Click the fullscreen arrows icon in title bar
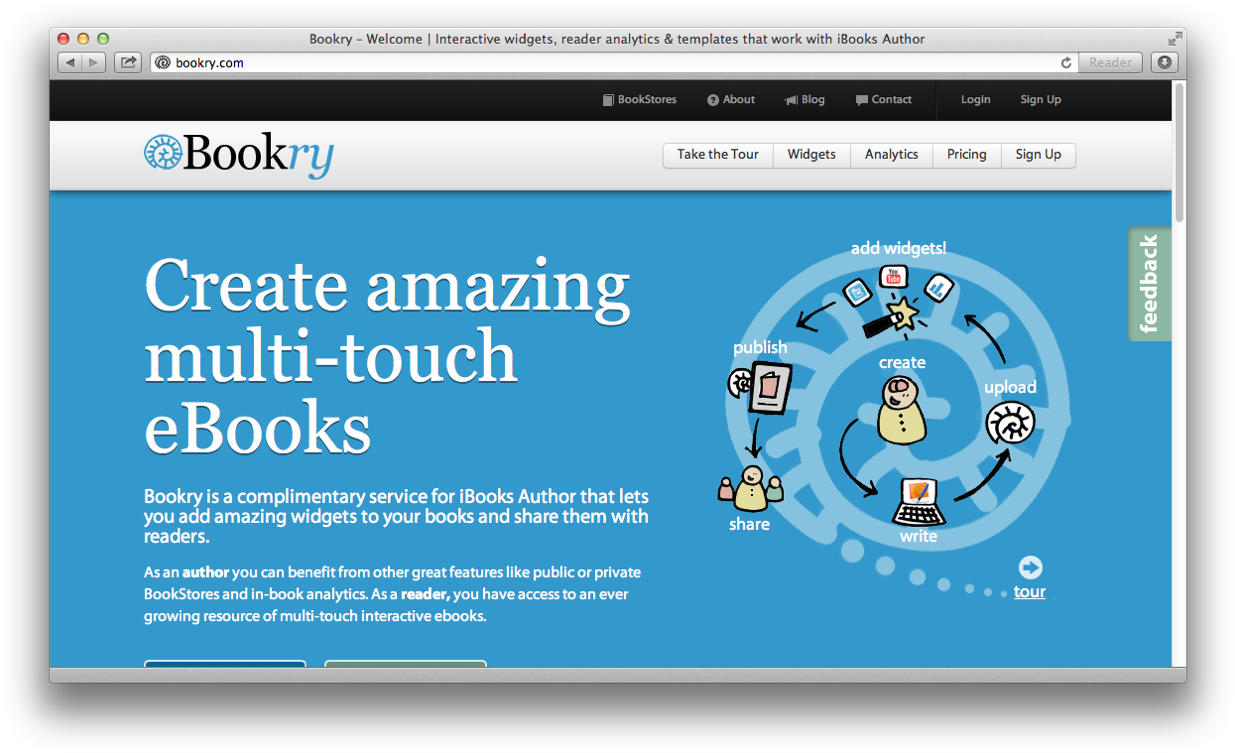The width and height of the screenshot is (1235, 753). pos(1174,39)
